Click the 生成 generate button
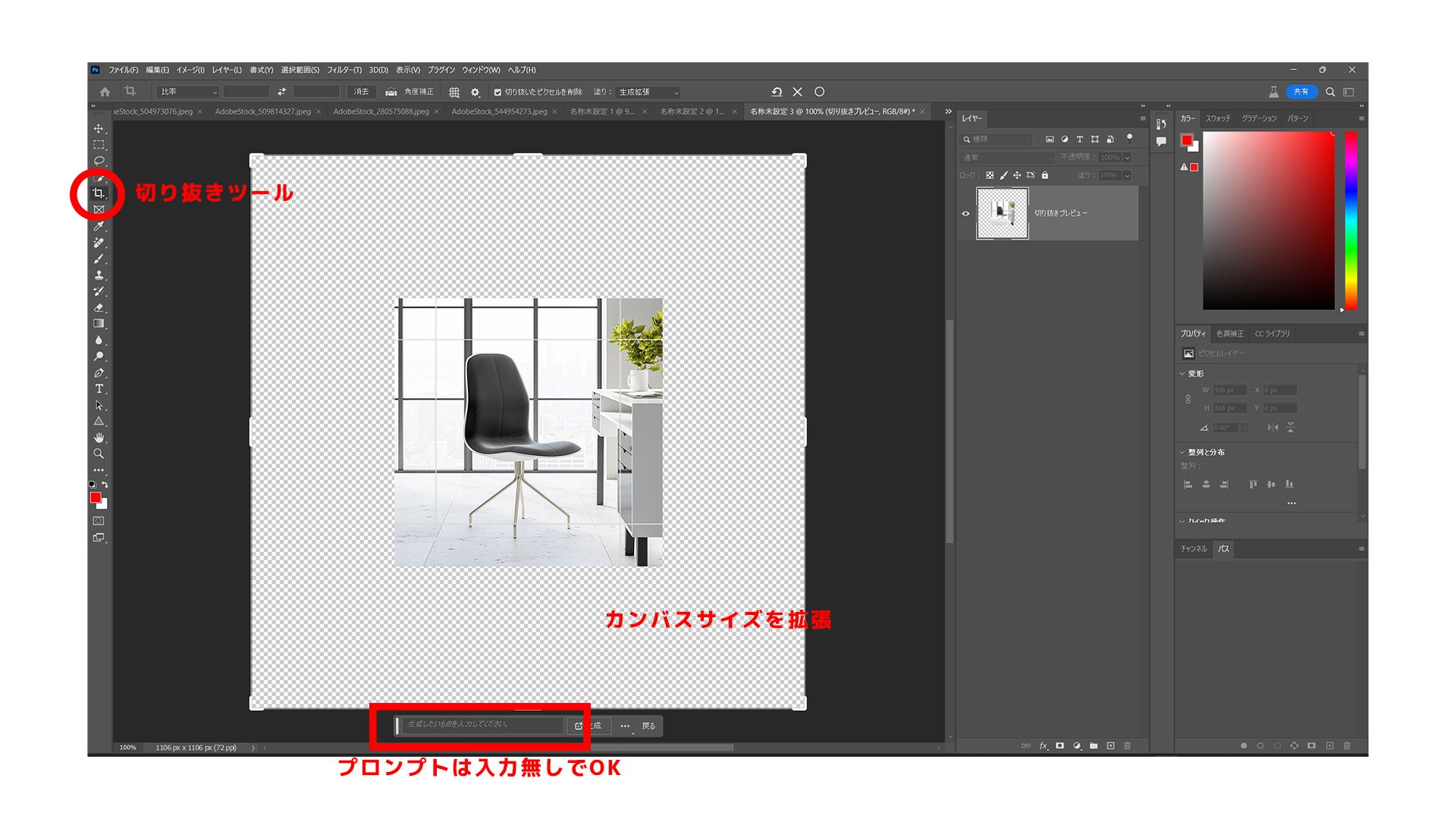The width and height of the screenshot is (1456, 819). 592,726
